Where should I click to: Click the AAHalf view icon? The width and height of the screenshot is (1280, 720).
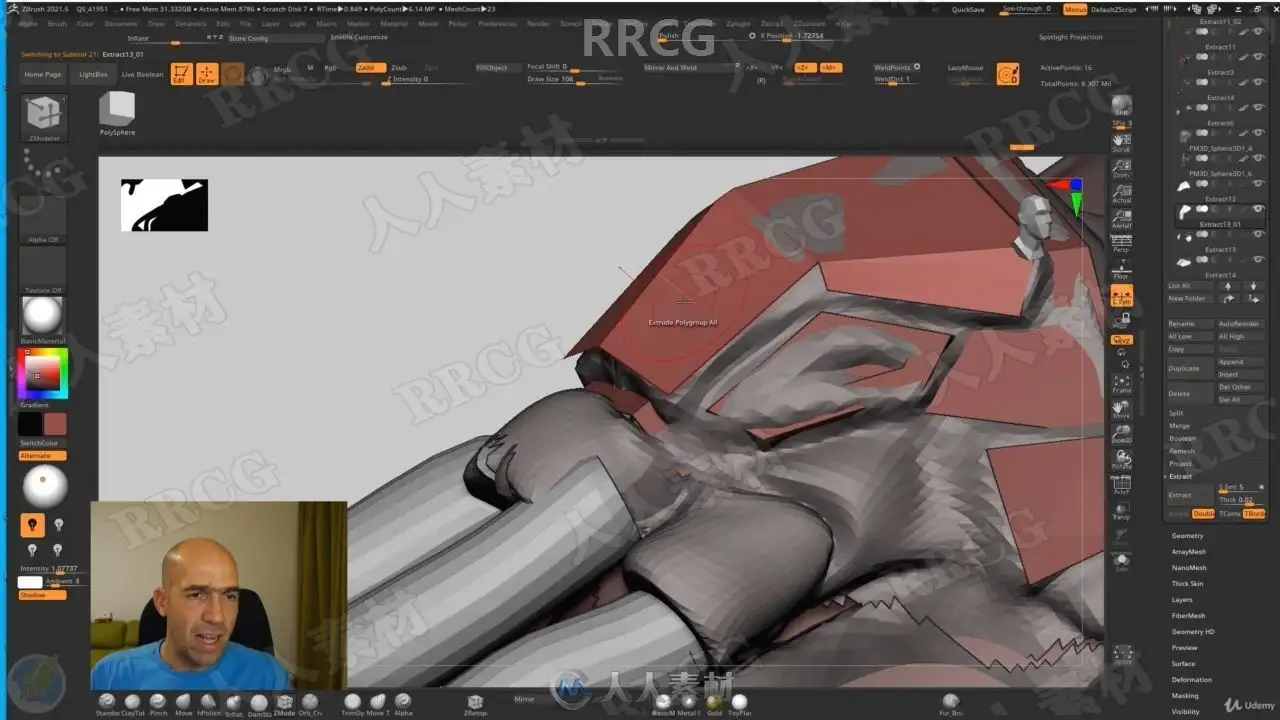(x=1122, y=219)
